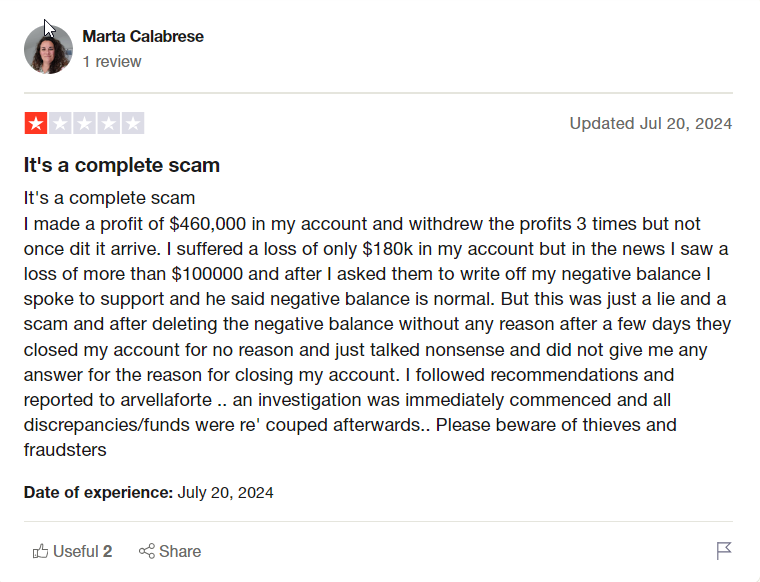Click the '$460,000' amount in review text
This screenshot has height=582, width=760.
208,224
